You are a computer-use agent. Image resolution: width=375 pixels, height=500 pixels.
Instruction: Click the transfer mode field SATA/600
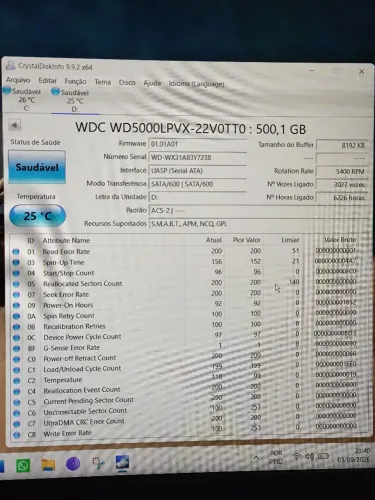point(197,184)
